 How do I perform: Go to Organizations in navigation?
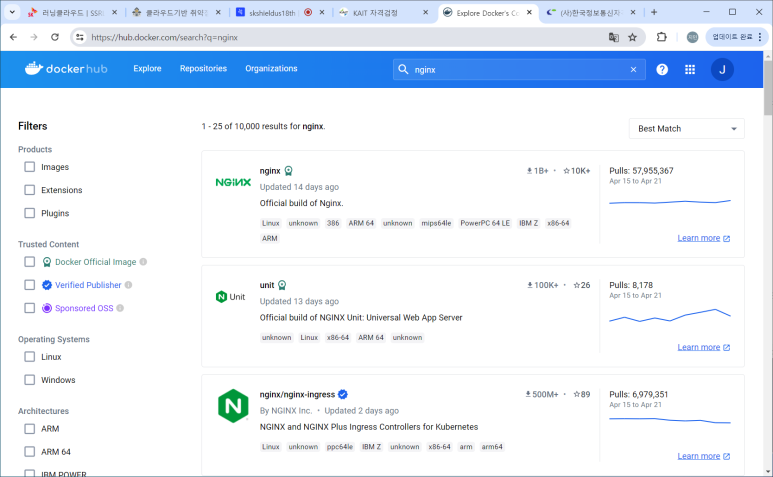(271, 68)
